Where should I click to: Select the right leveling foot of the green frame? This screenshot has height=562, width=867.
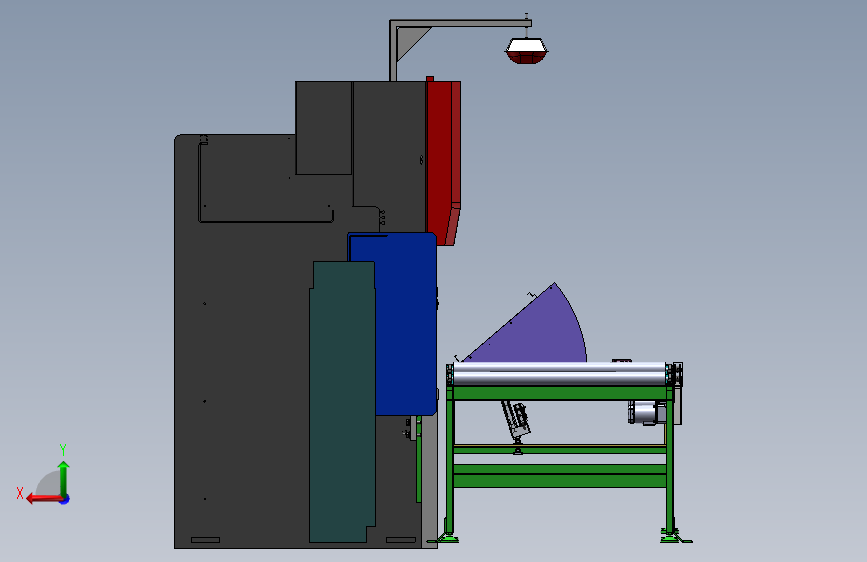click(672, 536)
